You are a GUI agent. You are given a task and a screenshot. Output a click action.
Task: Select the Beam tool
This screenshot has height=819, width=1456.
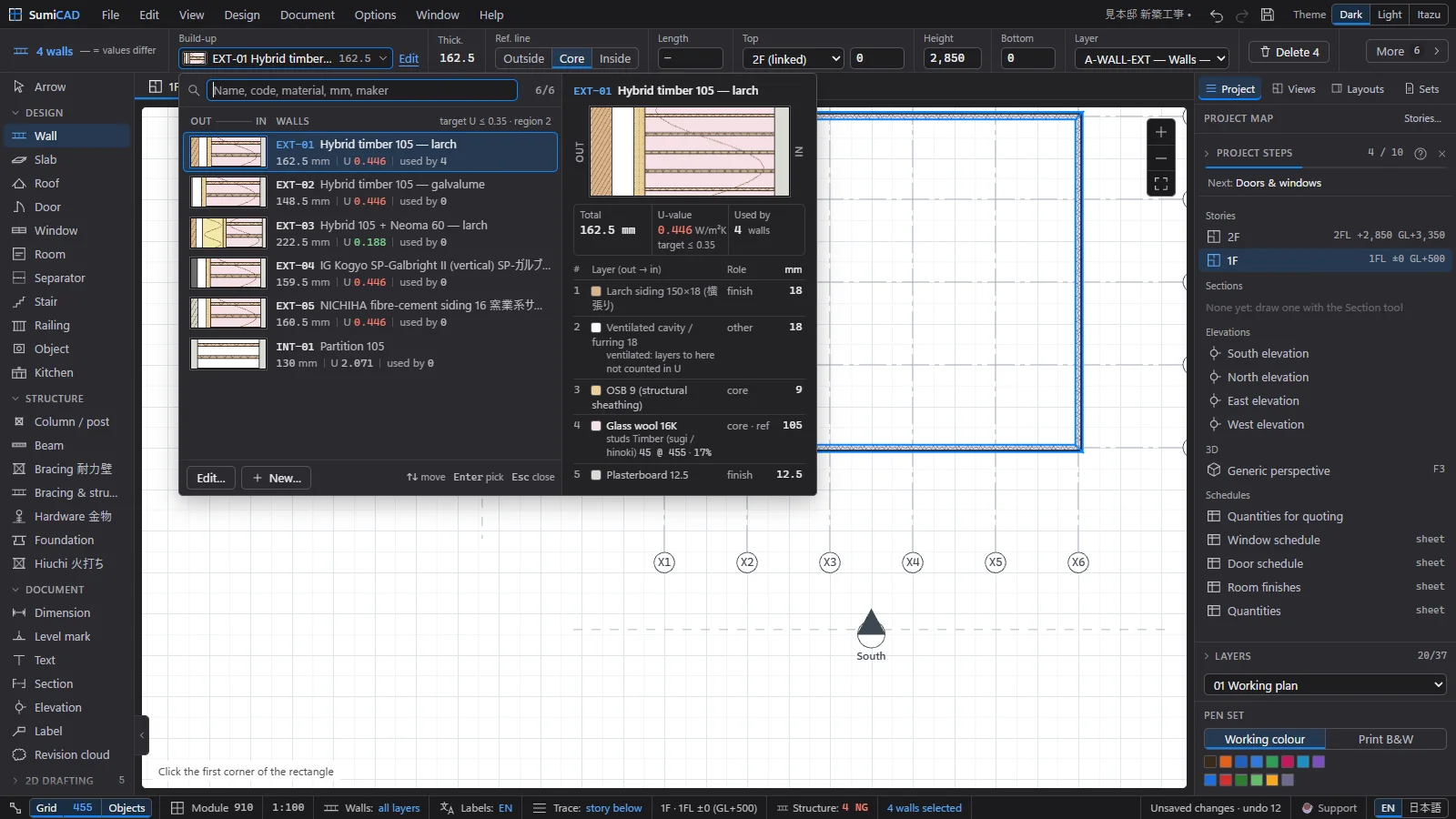66,445
